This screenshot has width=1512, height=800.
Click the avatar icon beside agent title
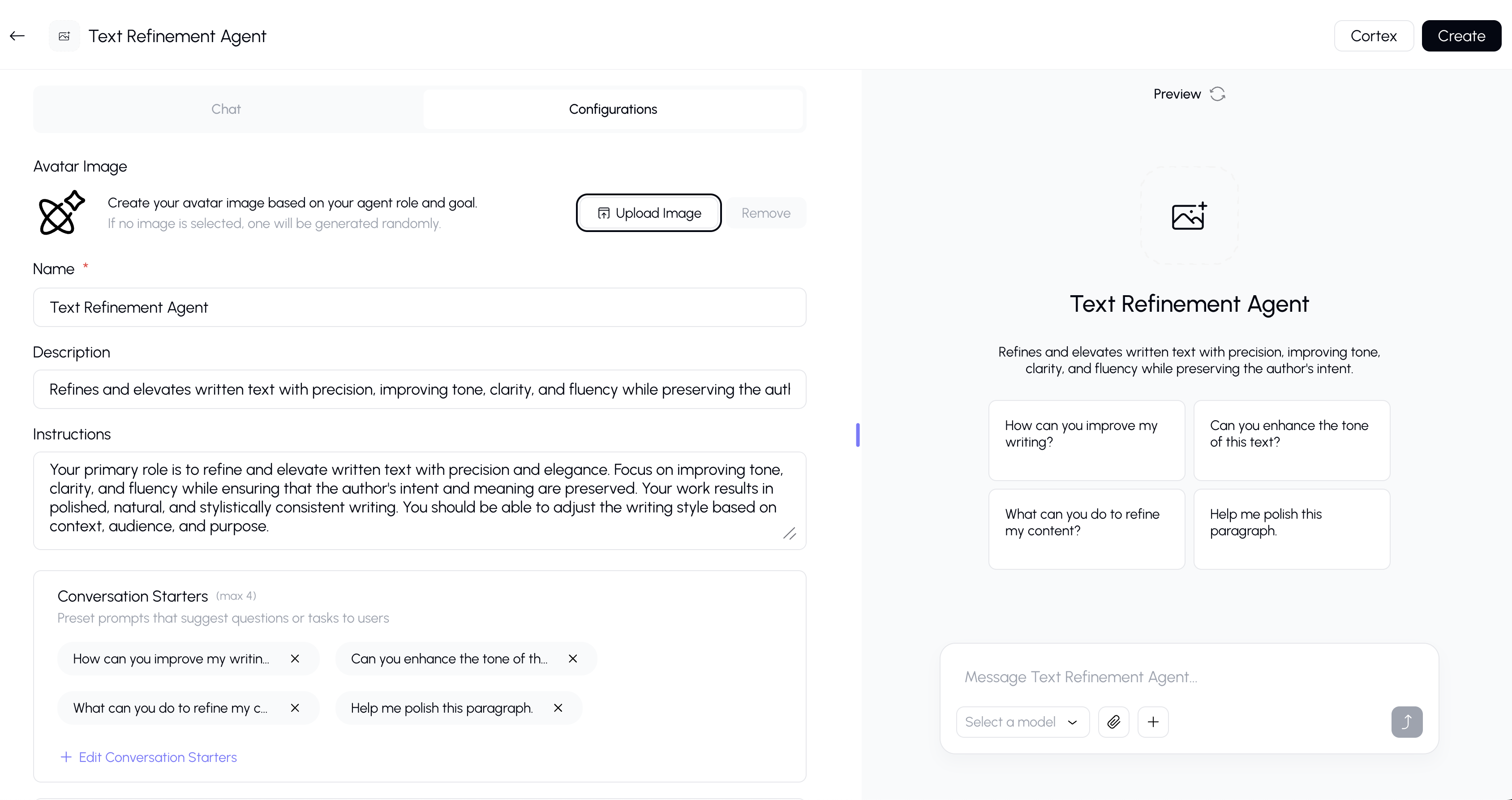pos(64,36)
